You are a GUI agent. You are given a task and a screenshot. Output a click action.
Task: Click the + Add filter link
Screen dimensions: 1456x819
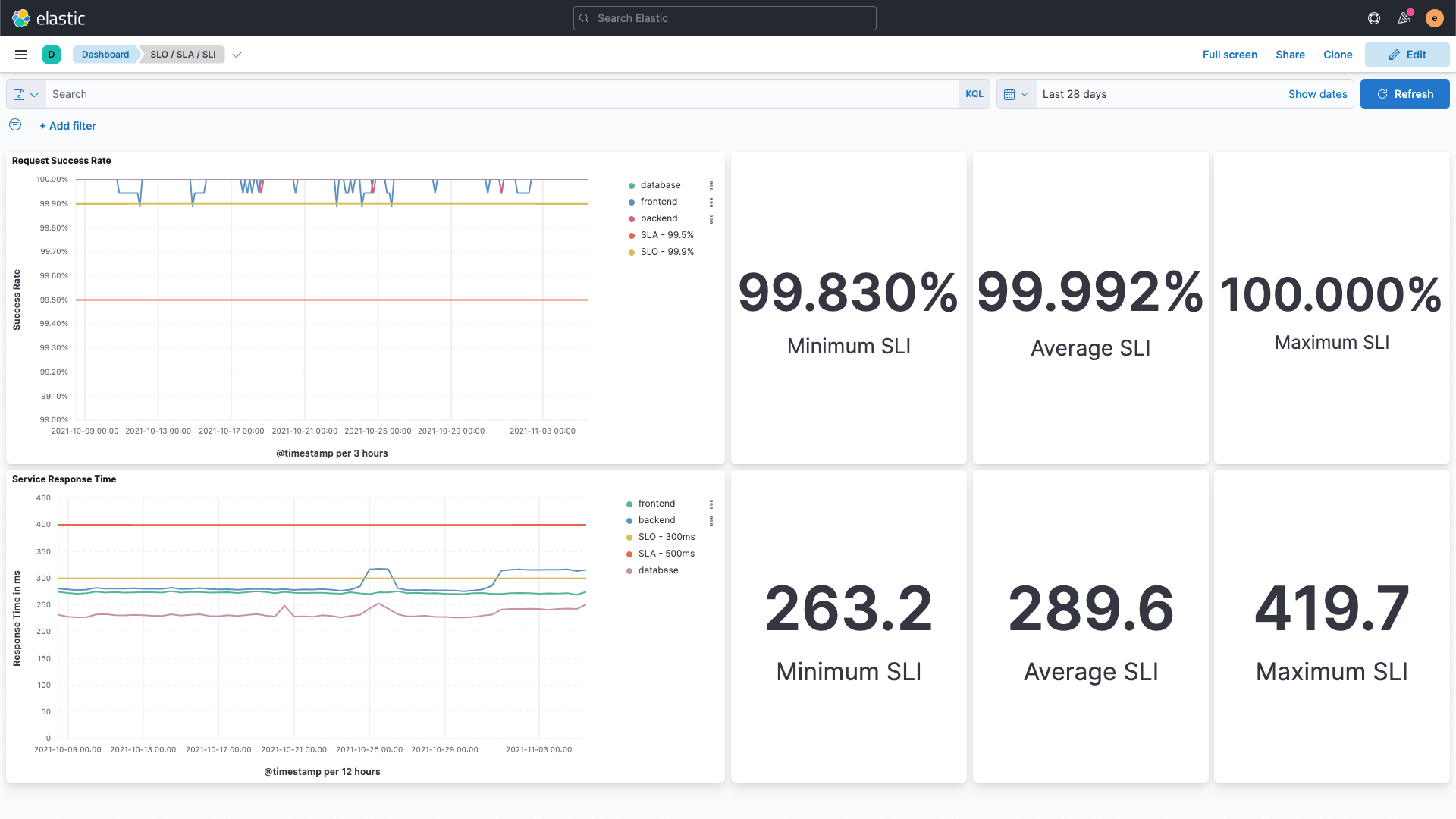point(67,125)
